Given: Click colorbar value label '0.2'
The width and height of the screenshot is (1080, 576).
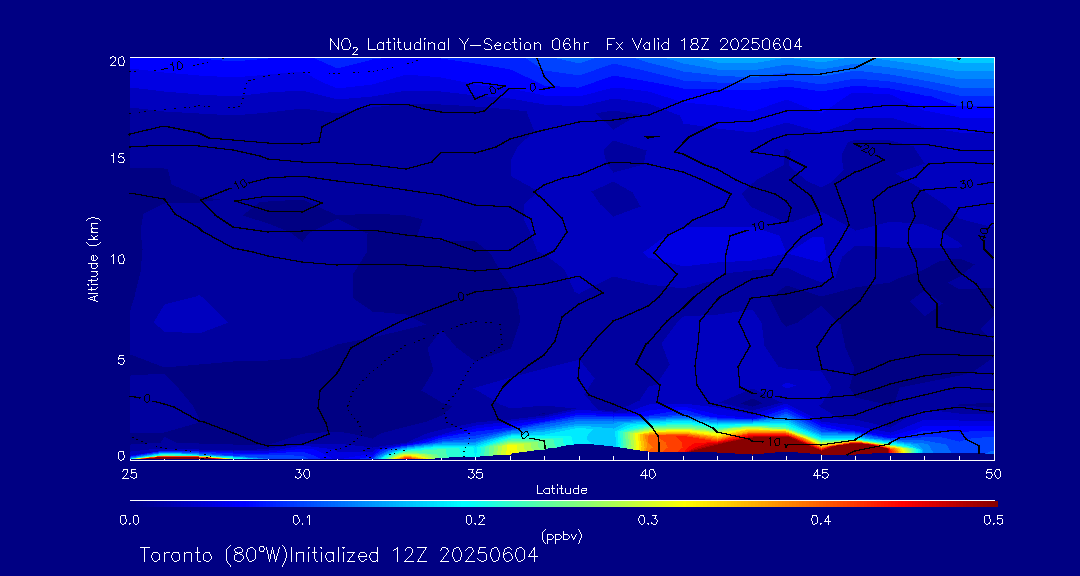Looking at the screenshot, I should [475, 520].
